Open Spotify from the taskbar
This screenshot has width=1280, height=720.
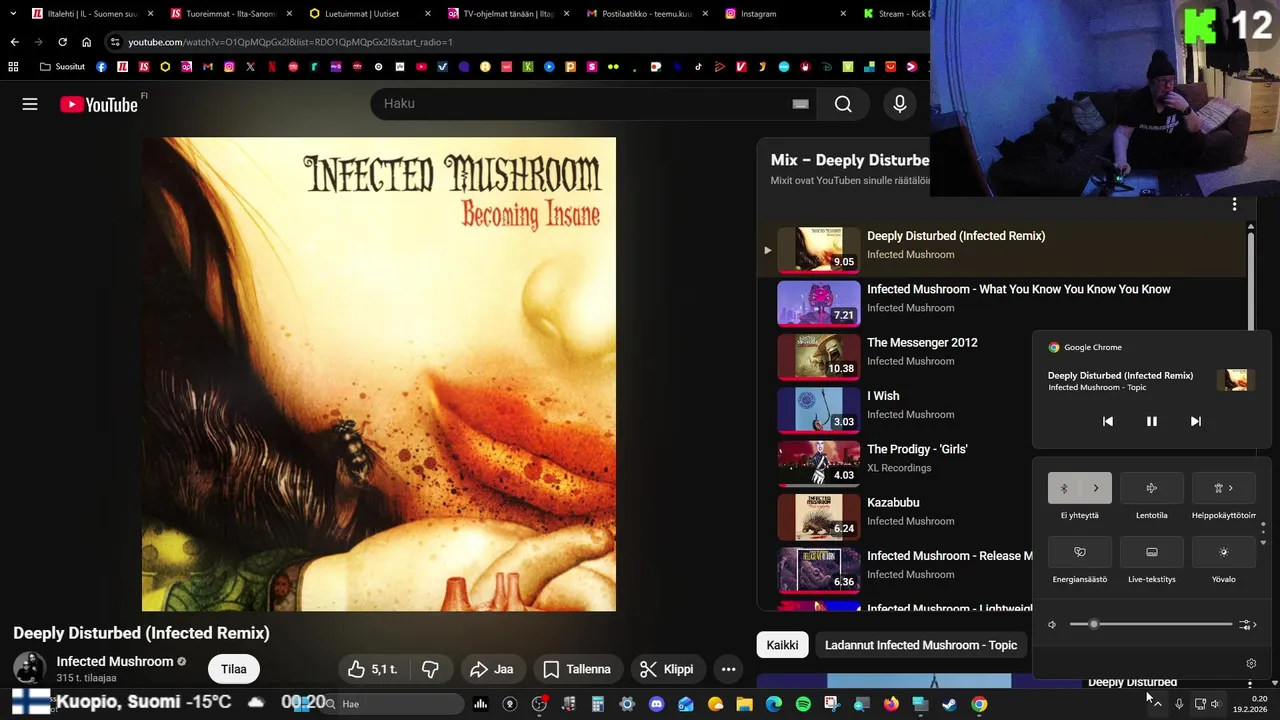pos(803,704)
